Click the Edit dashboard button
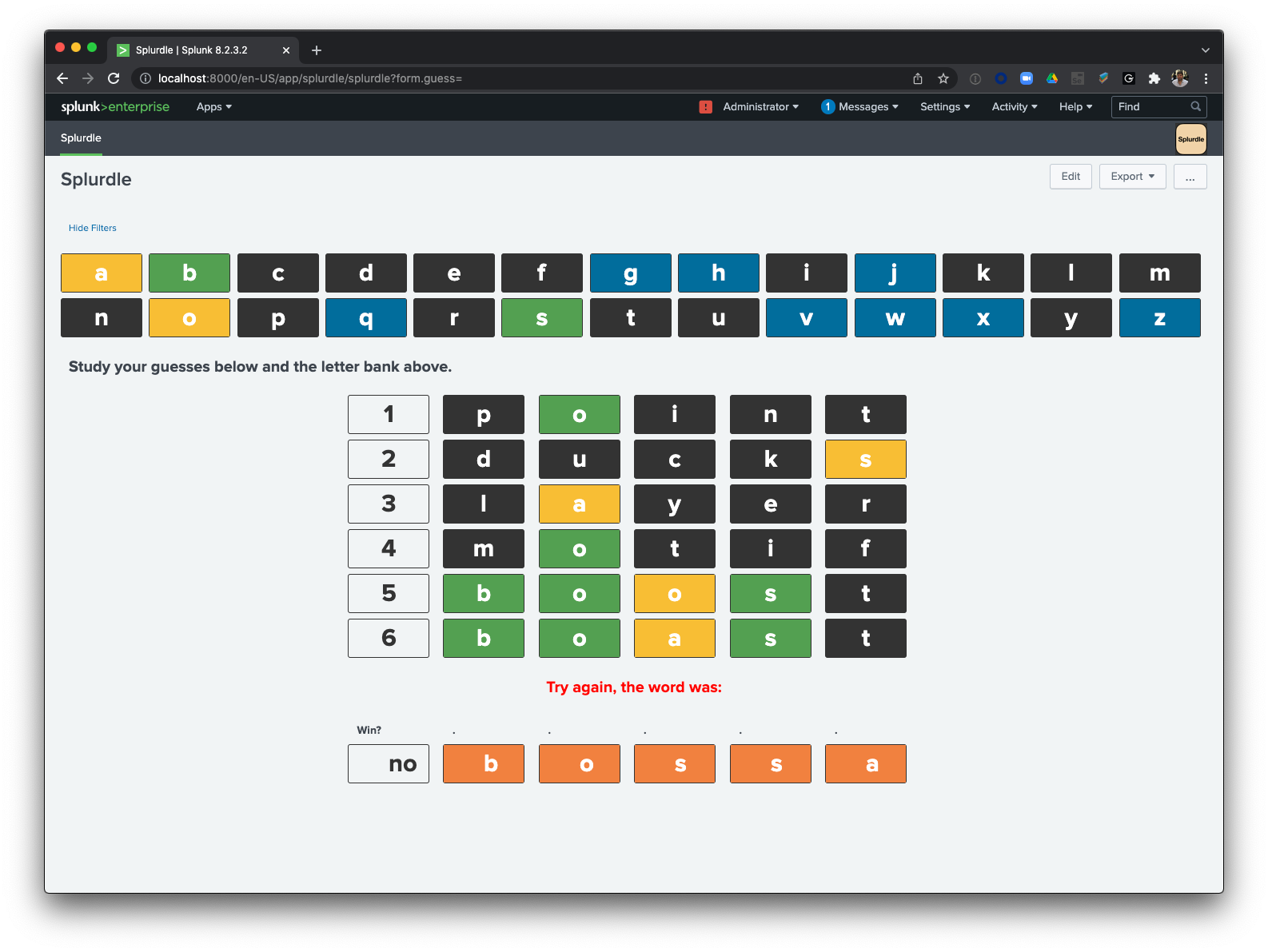 pos(1071,177)
